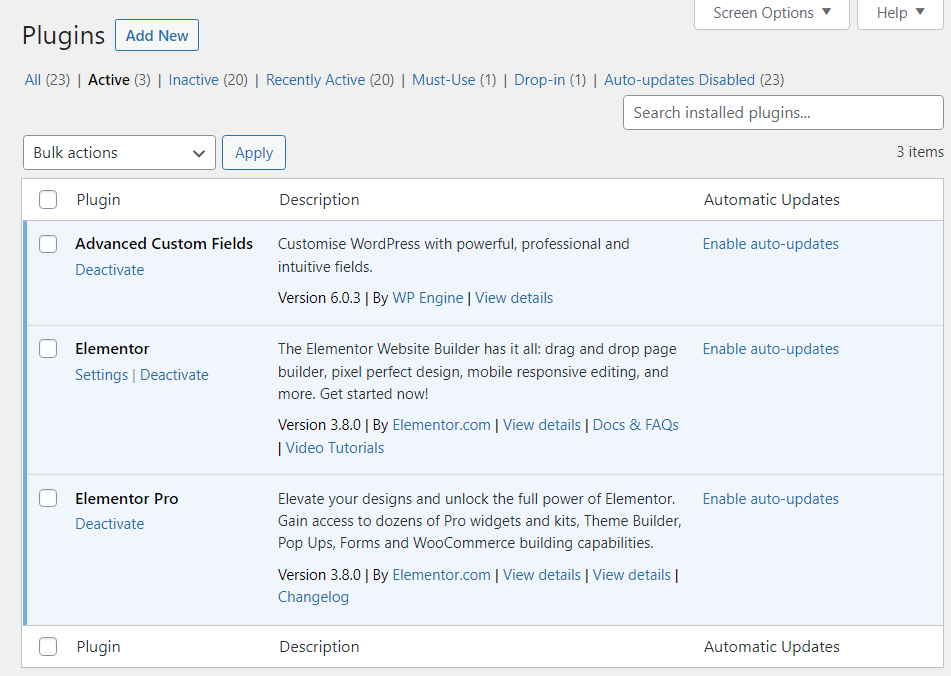This screenshot has width=951, height=676.
Task: Select the Elementor plugin checkbox
Action: pyautogui.click(x=48, y=349)
